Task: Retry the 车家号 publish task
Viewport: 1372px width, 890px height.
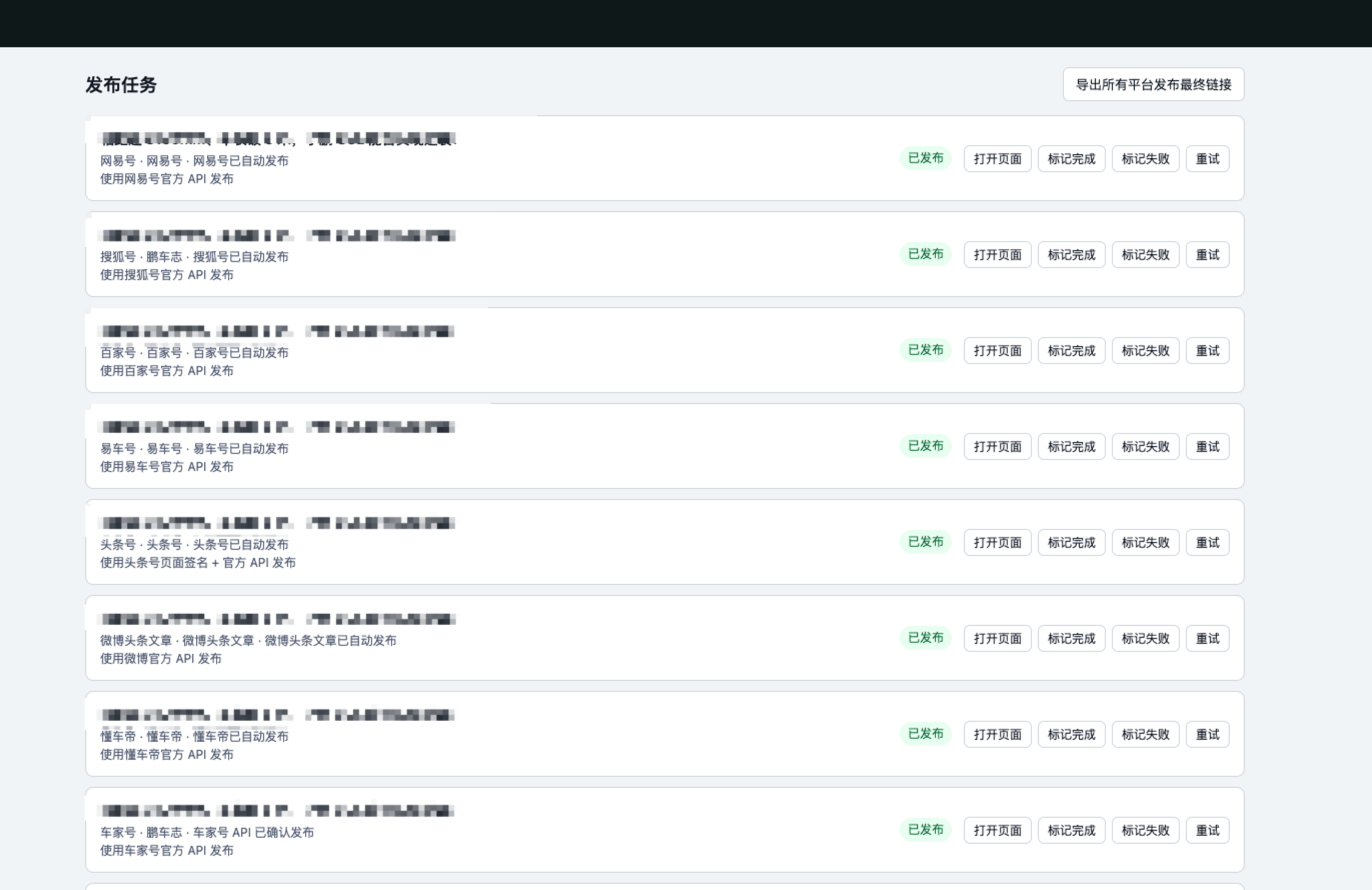Action: pyautogui.click(x=1207, y=831)
